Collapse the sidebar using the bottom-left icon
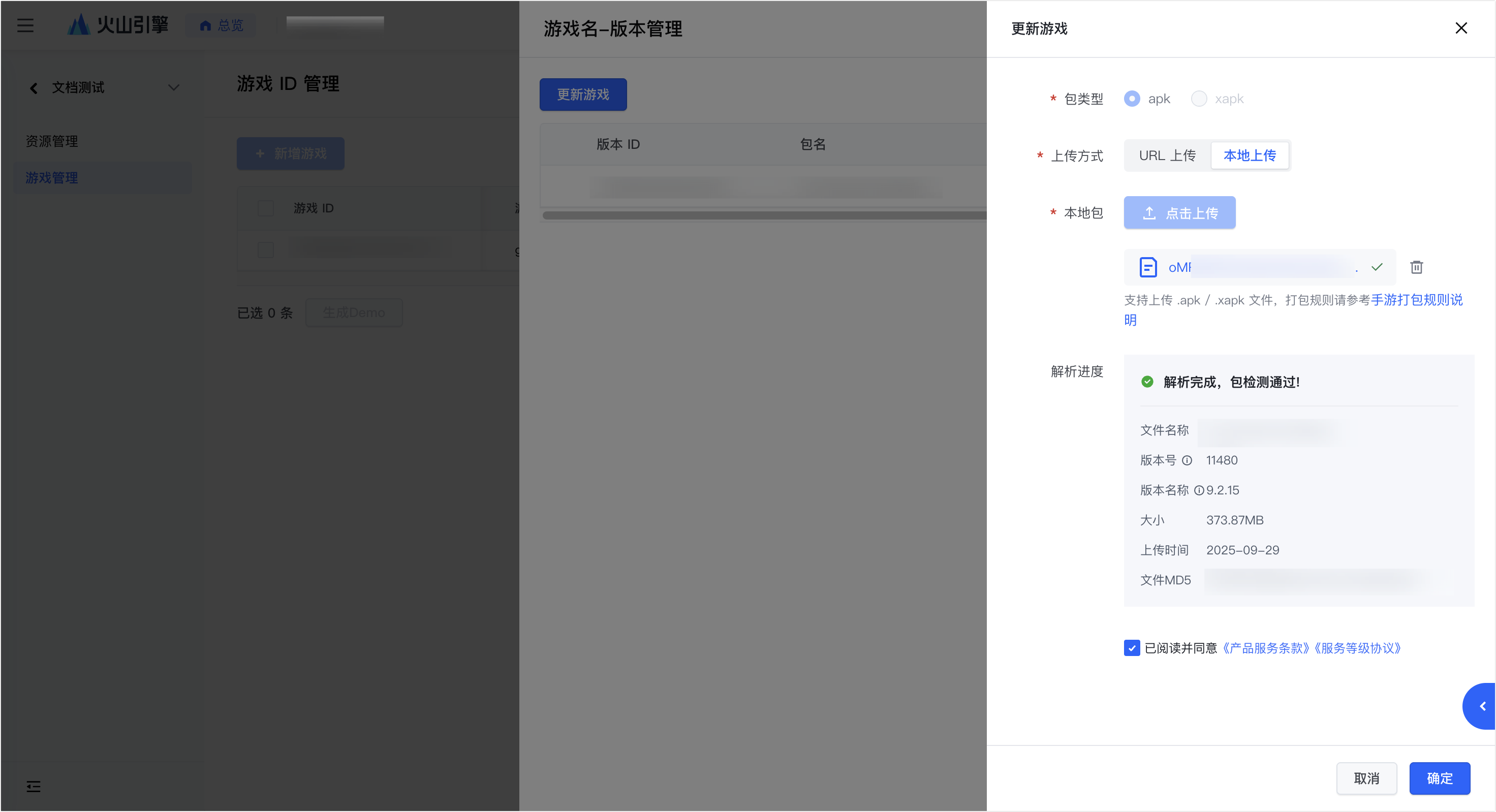1496x812 pixels. tap(33, 787)
